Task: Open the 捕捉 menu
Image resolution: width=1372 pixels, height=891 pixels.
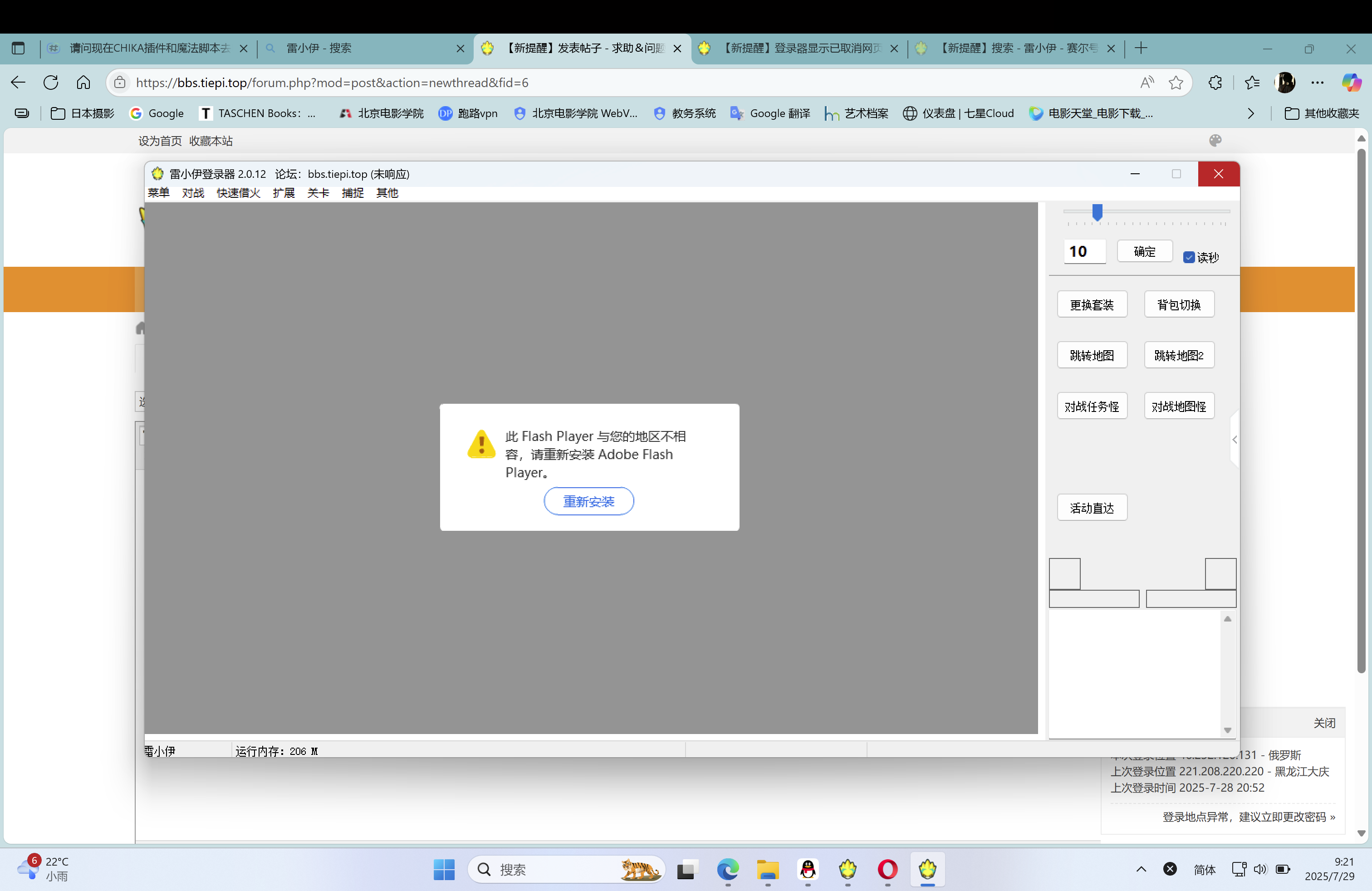Action: click(x=353, y=192)
